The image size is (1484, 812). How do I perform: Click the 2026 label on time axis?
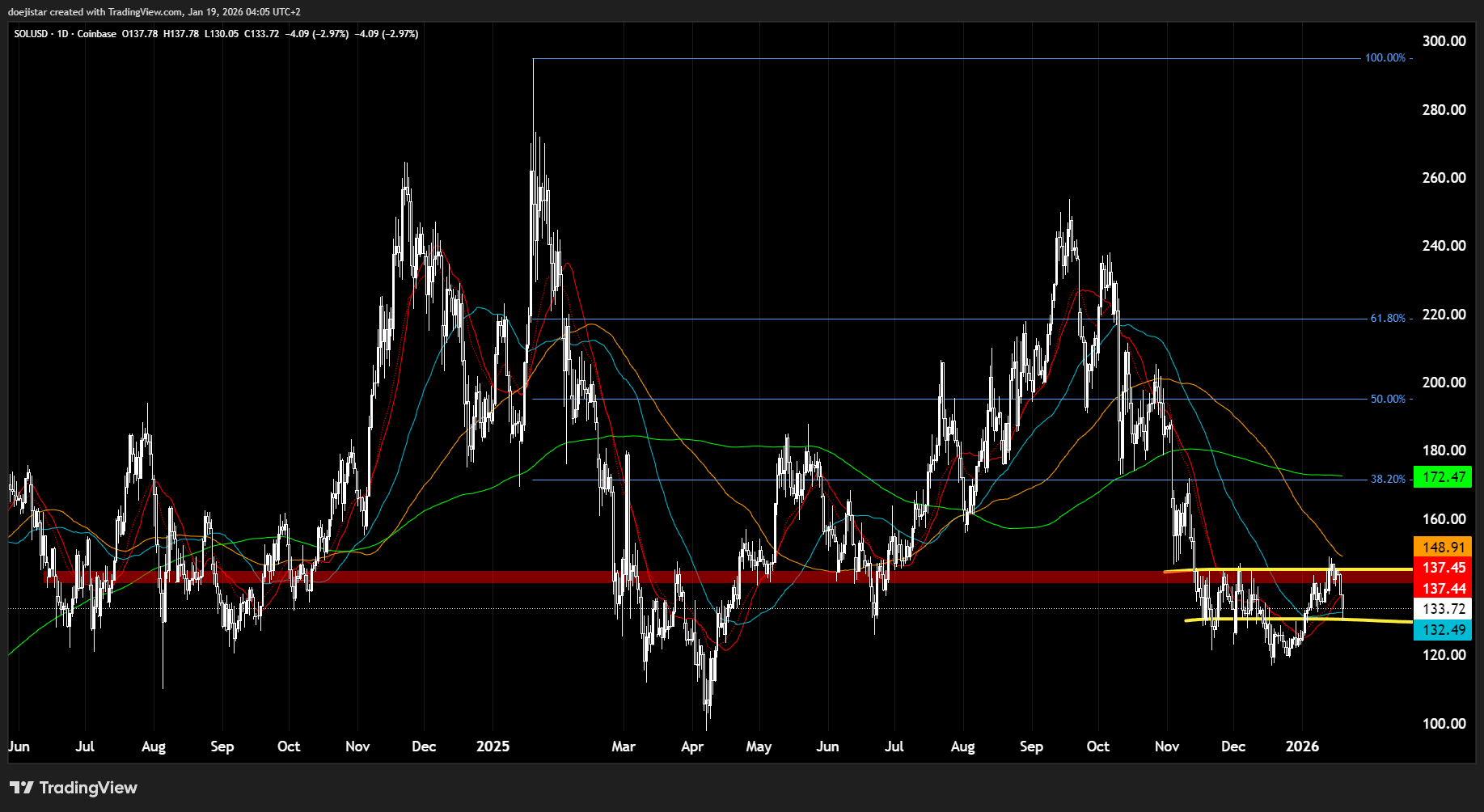pyautogui.click(x=1302, y=746)
